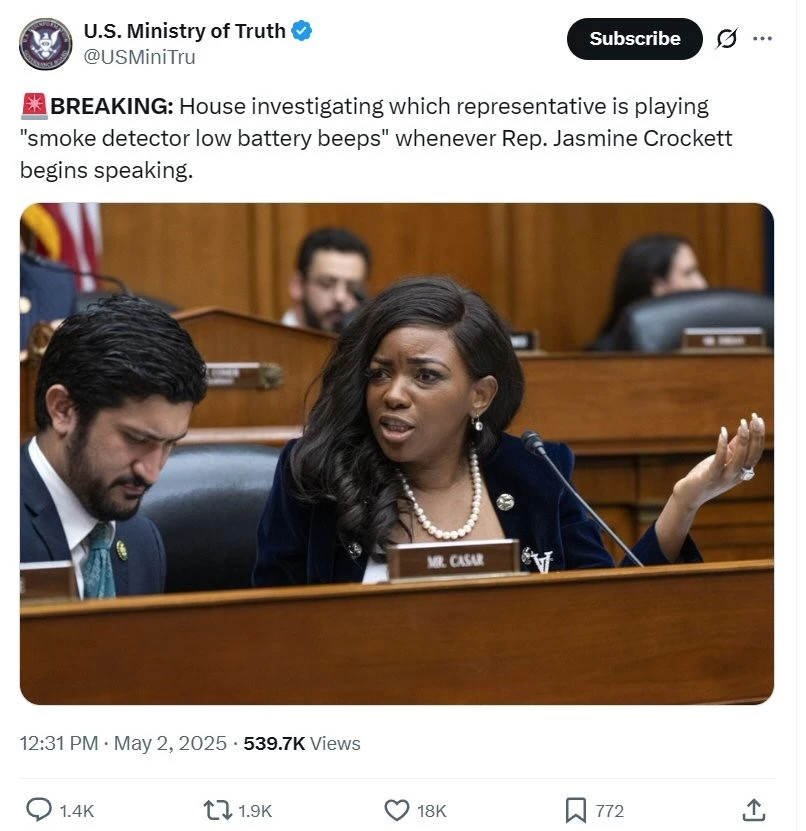Click the 18K likes count
The width and height of the screenshot is (806, 831).
pos(432,811)
